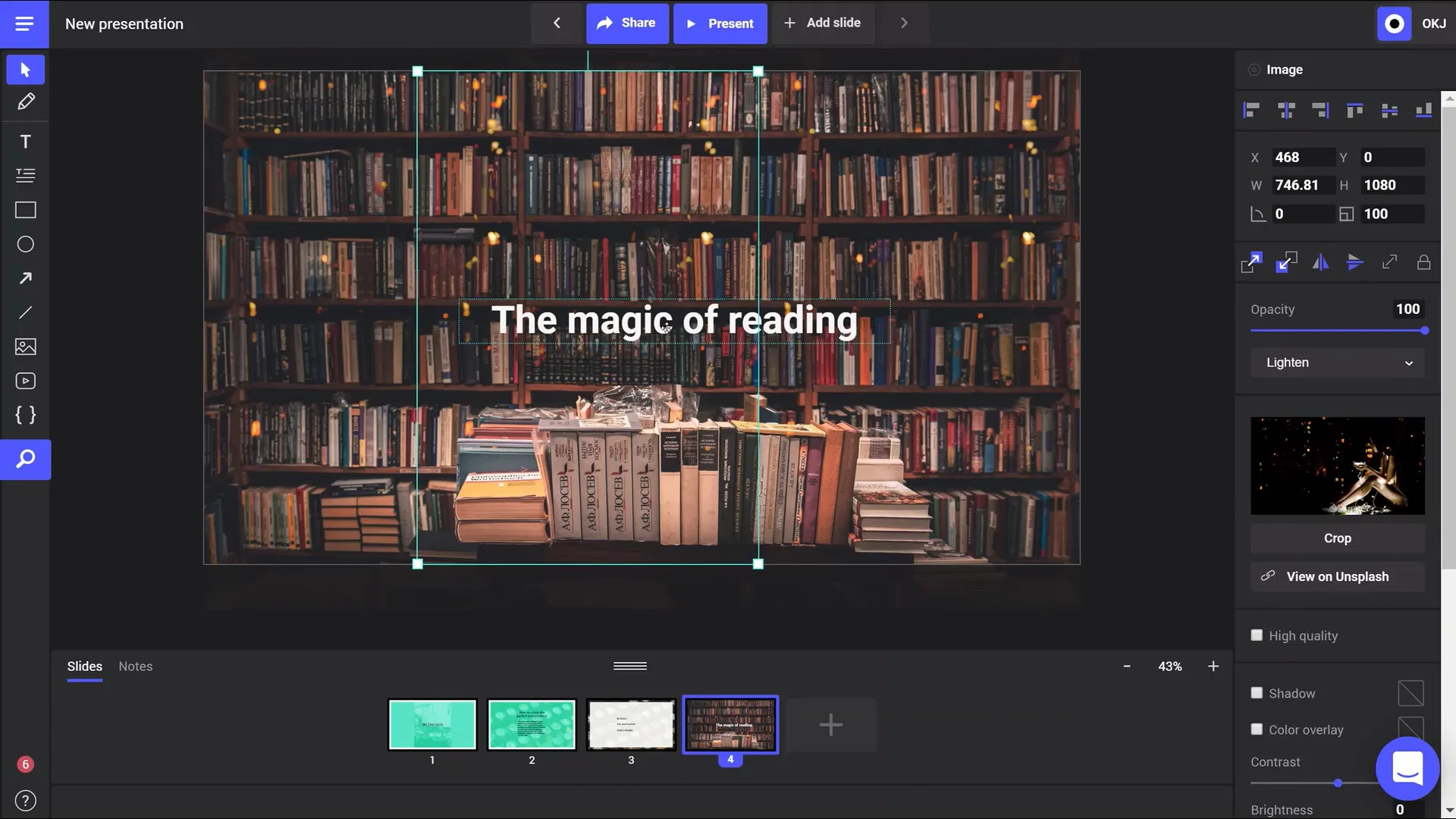Open the View on Unsplash link
Screen dimensions: 1456x819
[1337, 576]
